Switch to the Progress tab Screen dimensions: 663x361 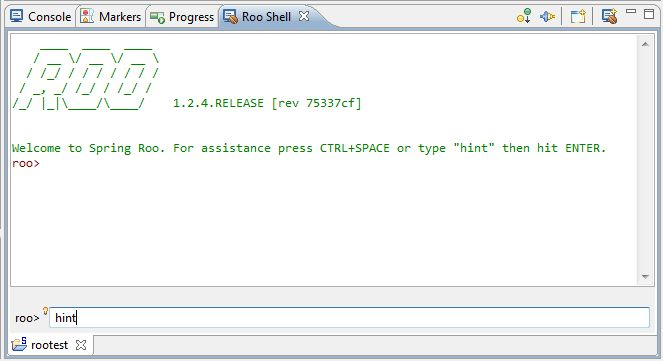click(x=182, y=16)
